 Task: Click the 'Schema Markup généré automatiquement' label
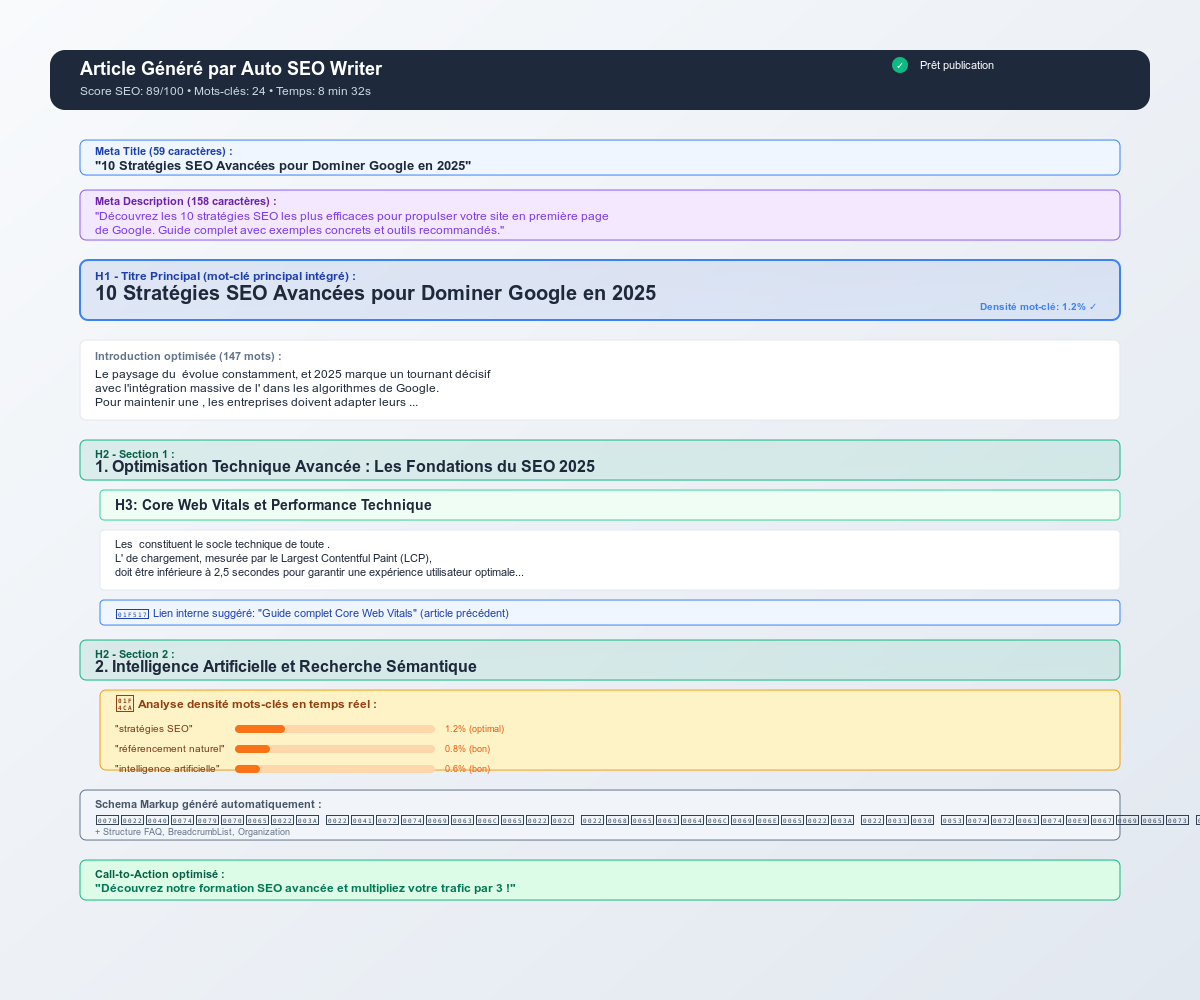(x=208, y=804)
